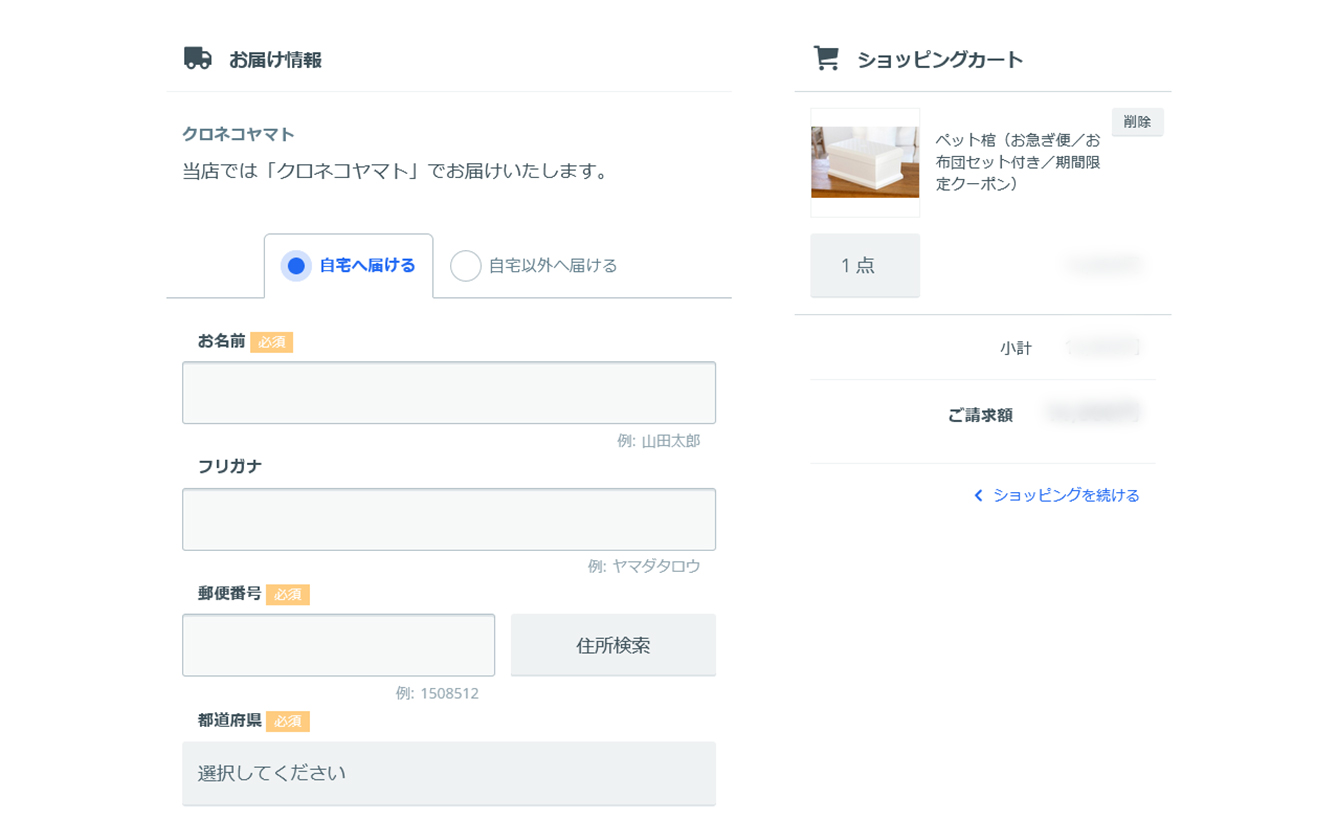This screenshot has height=826, width=1332.
Task: Open the 1点 quantity selector
Action: [x=864, y=266]
